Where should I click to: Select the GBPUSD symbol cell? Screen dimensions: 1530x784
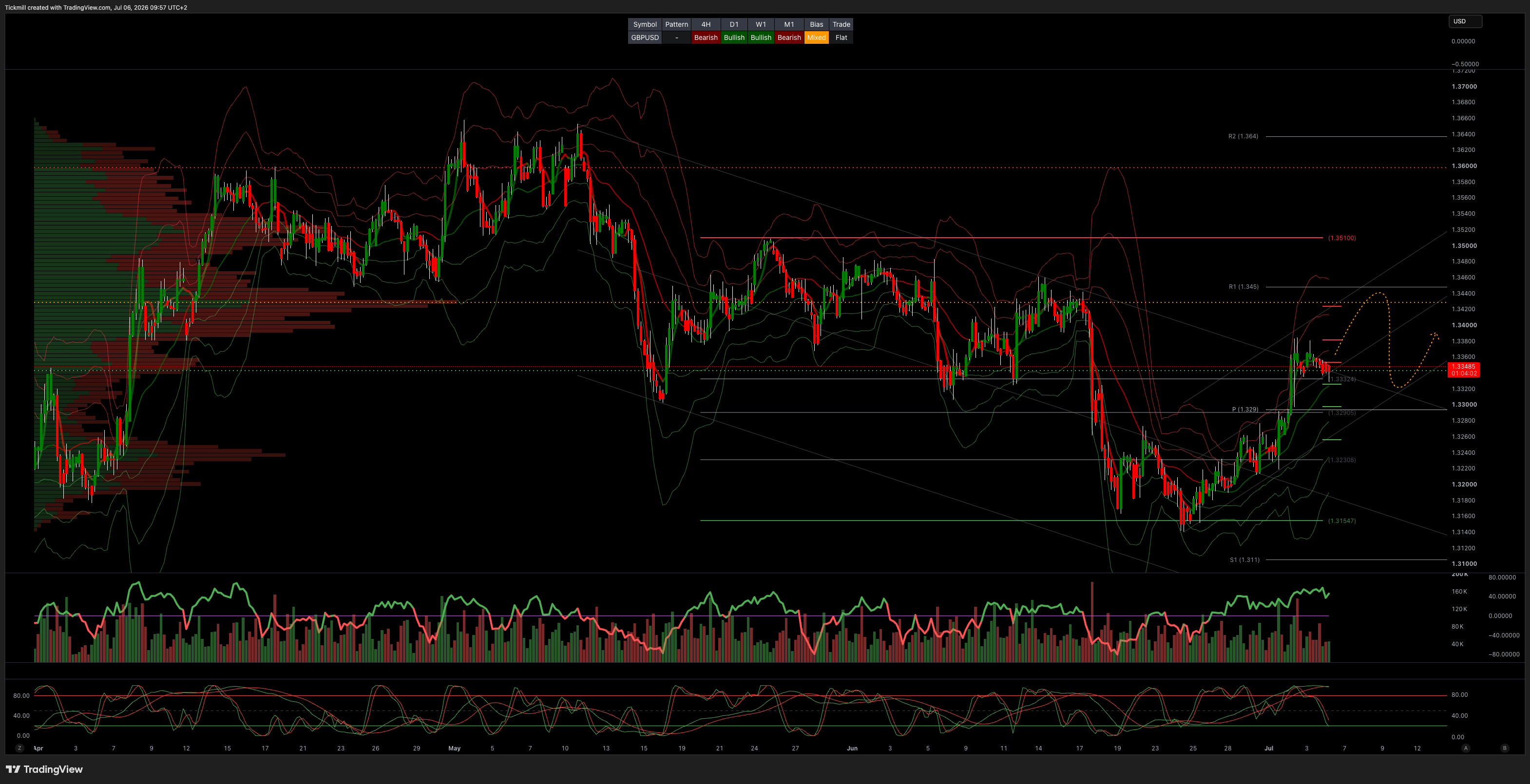(x=645, y=37)
